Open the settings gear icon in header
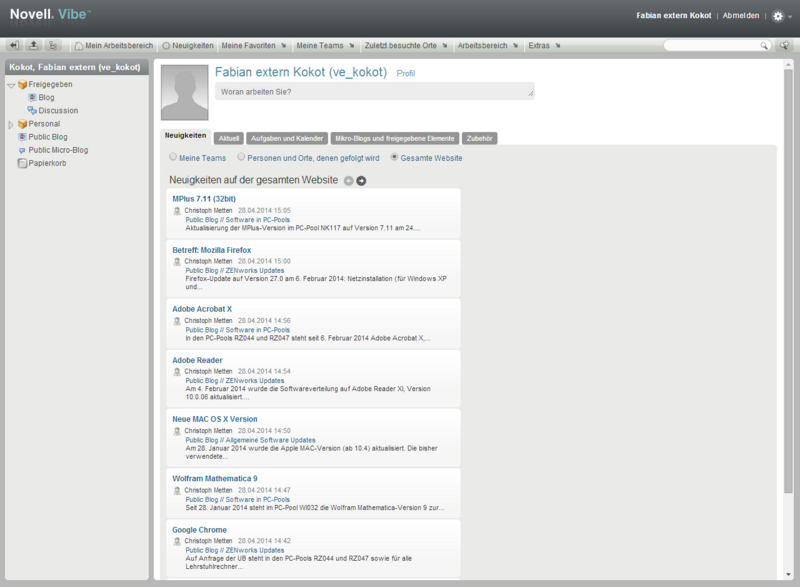 [x=778, y=16]
